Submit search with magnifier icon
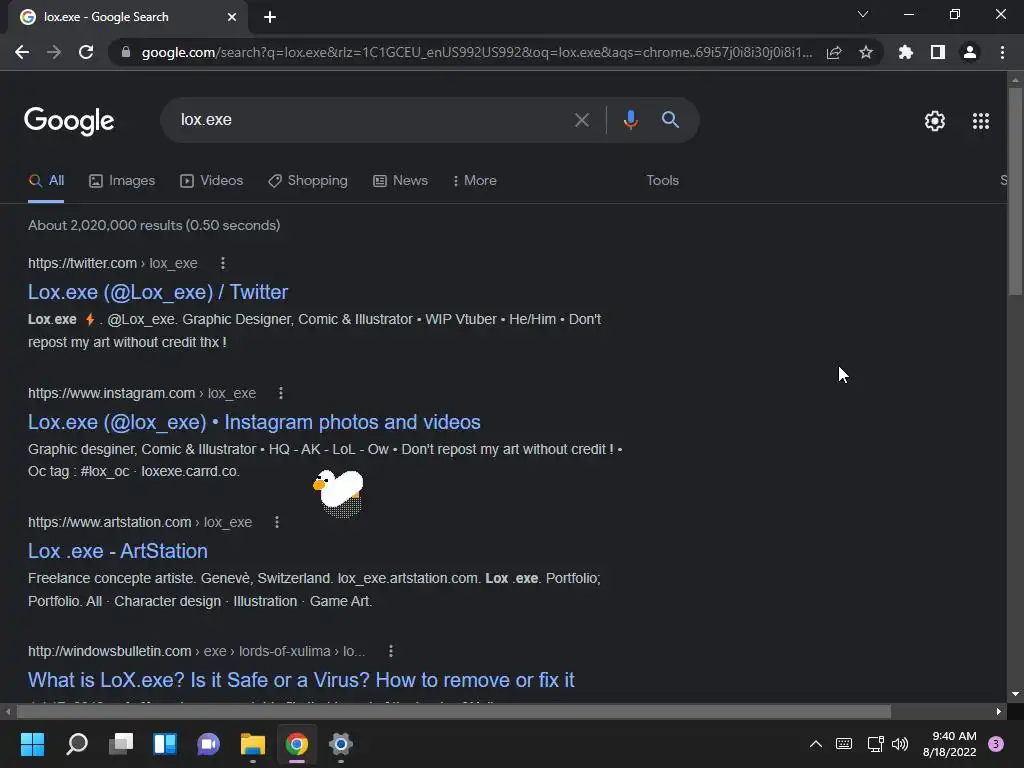The width and height of the screenshot is (1024, 768). click(670, 120)
